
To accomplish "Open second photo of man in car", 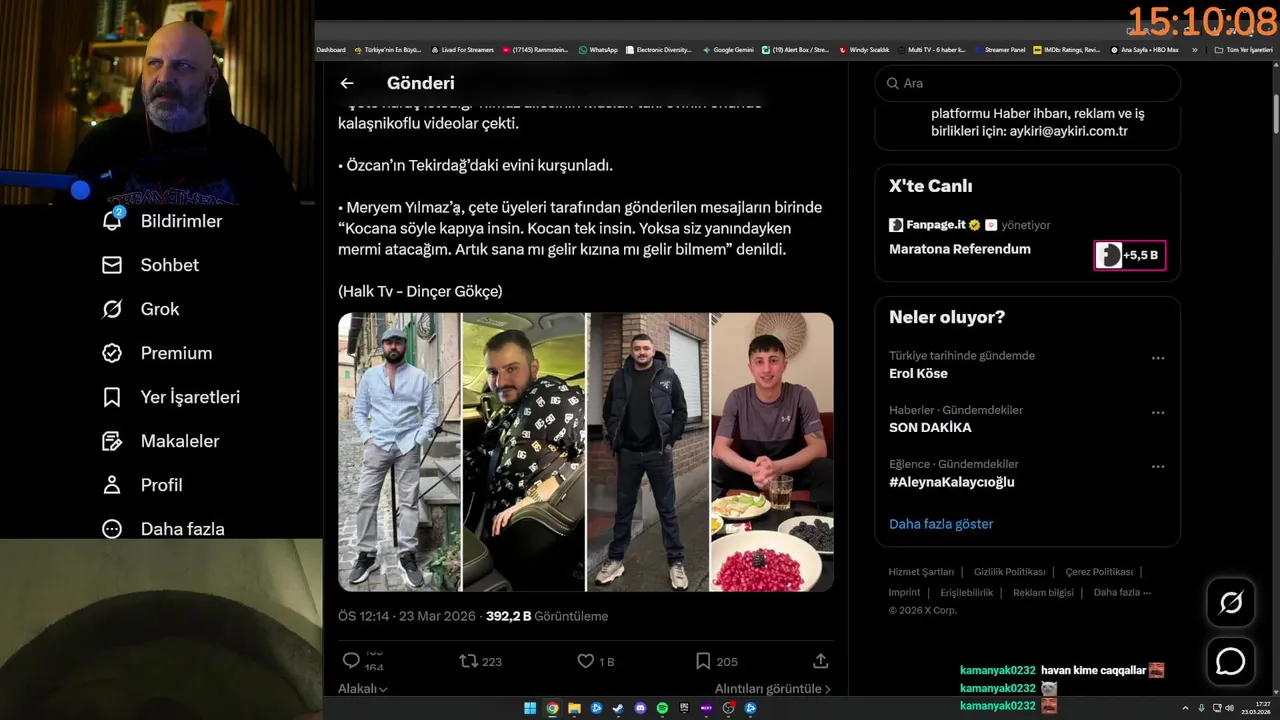I will [523, 452].
